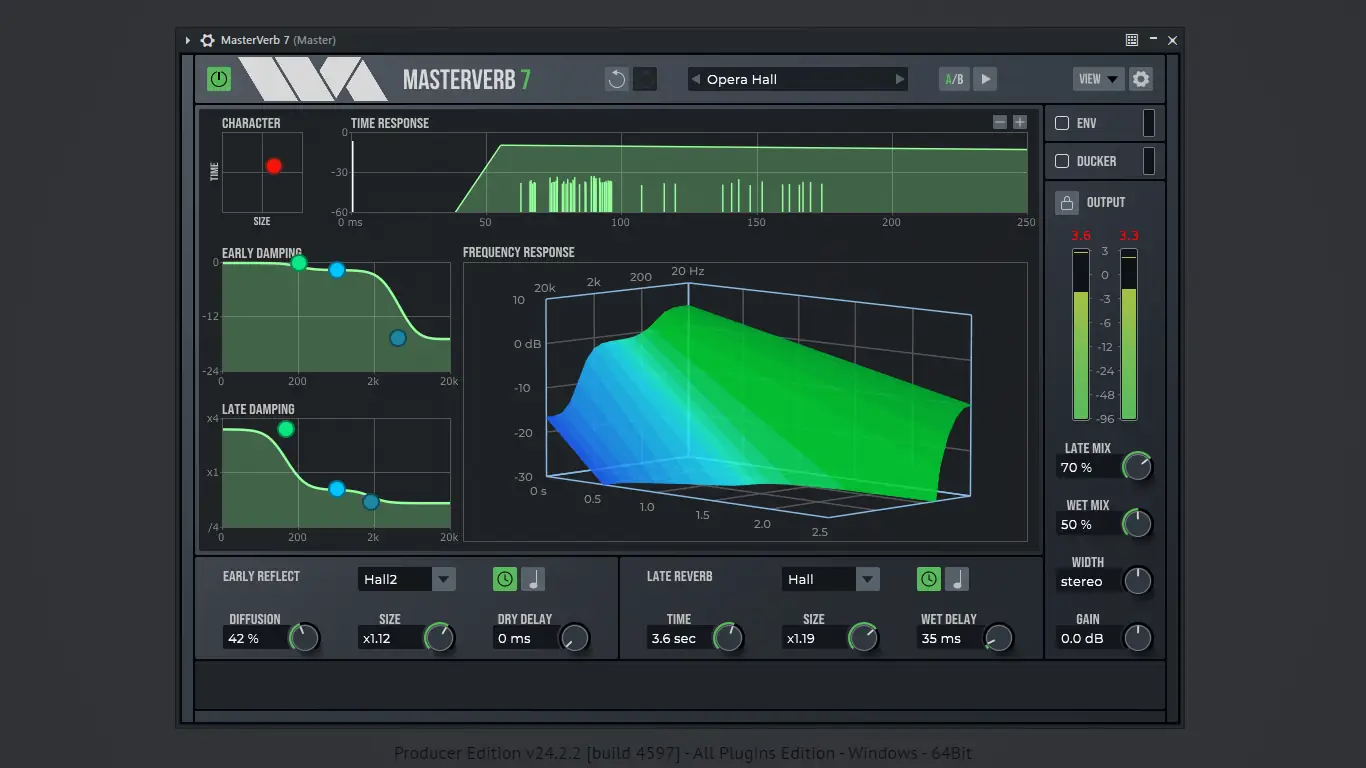Open the FL plugin options gear in title bar

(x=207, y=40)
